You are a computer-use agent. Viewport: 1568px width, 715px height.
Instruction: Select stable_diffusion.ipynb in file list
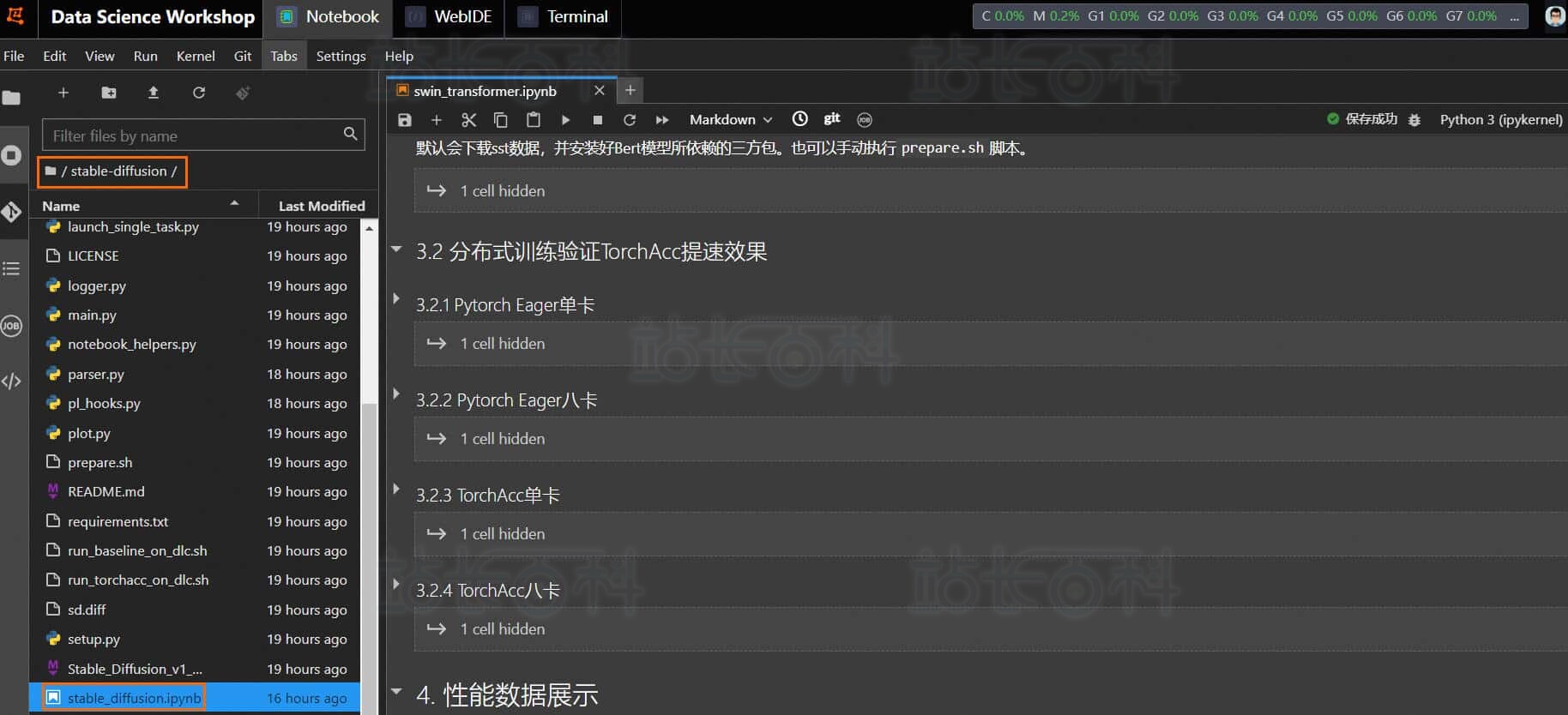tap(194, 698)
